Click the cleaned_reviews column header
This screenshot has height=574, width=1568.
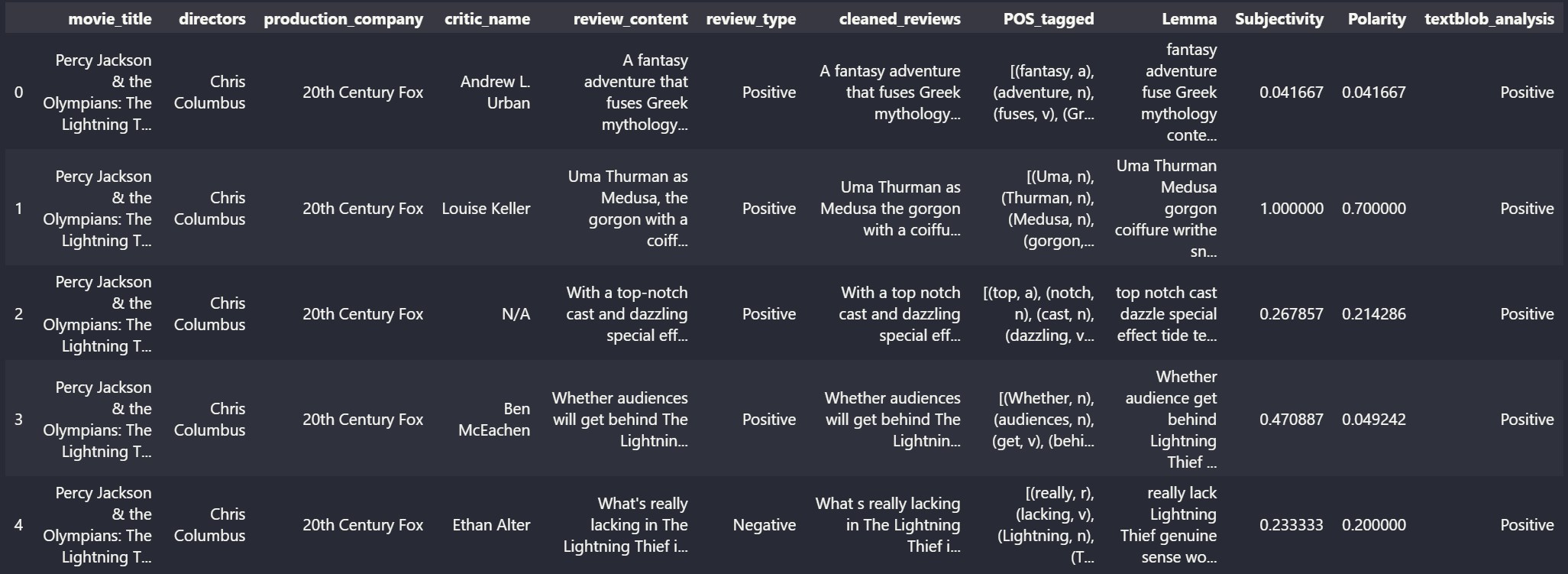click(900, 19)
